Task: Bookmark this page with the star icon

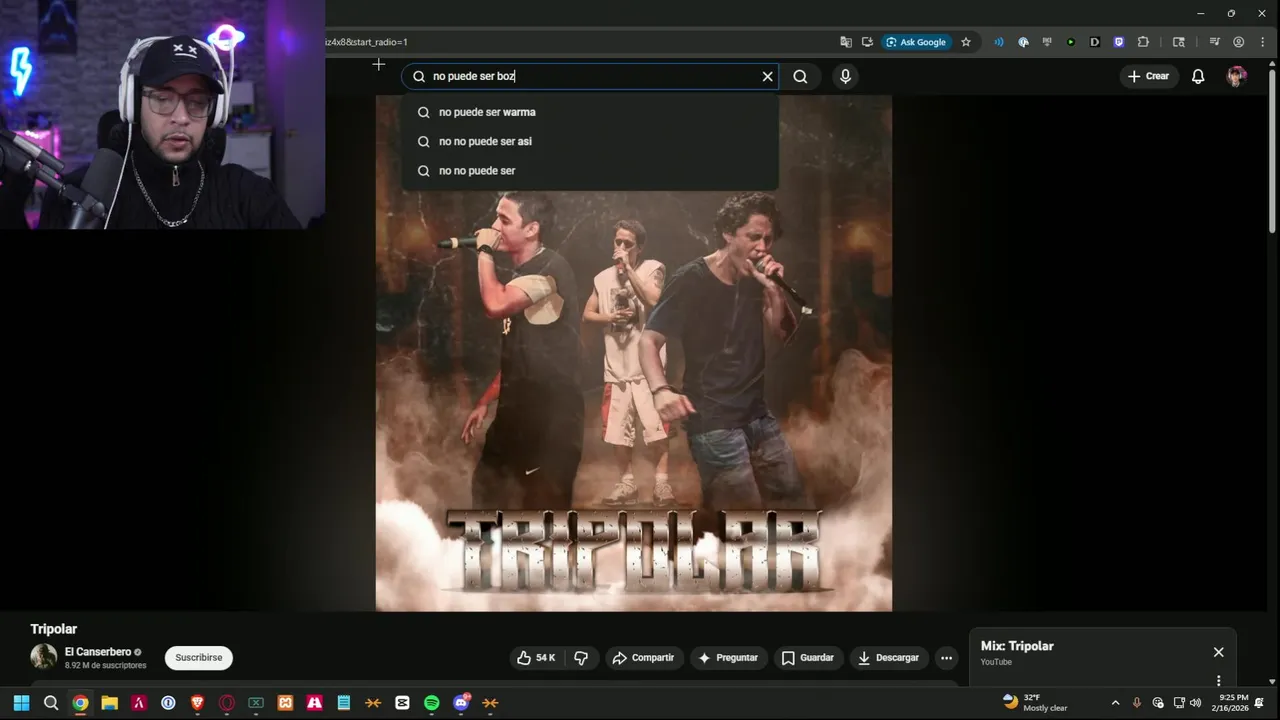Action: click(966, 42)
